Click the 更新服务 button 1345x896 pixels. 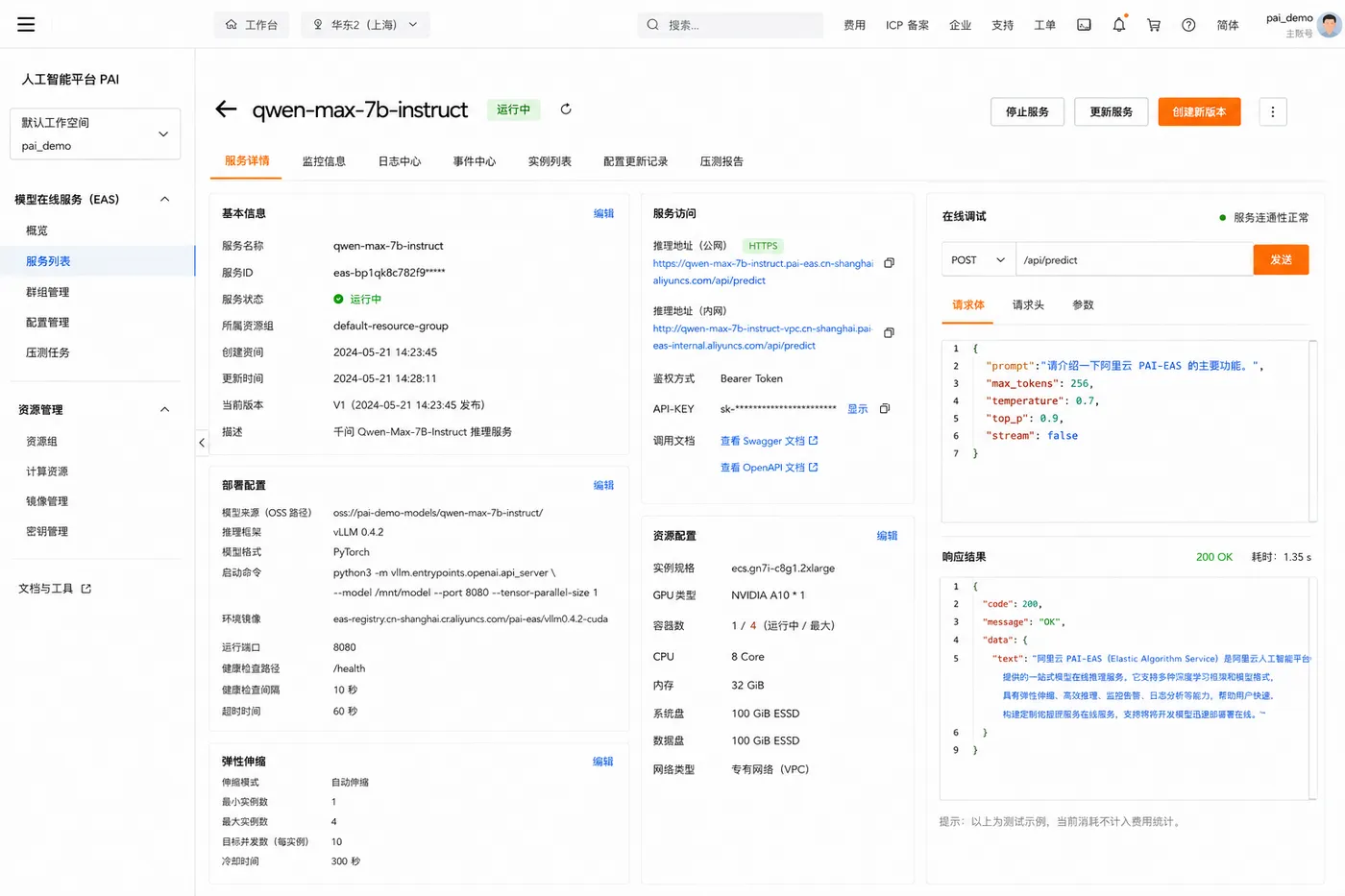1112,111
